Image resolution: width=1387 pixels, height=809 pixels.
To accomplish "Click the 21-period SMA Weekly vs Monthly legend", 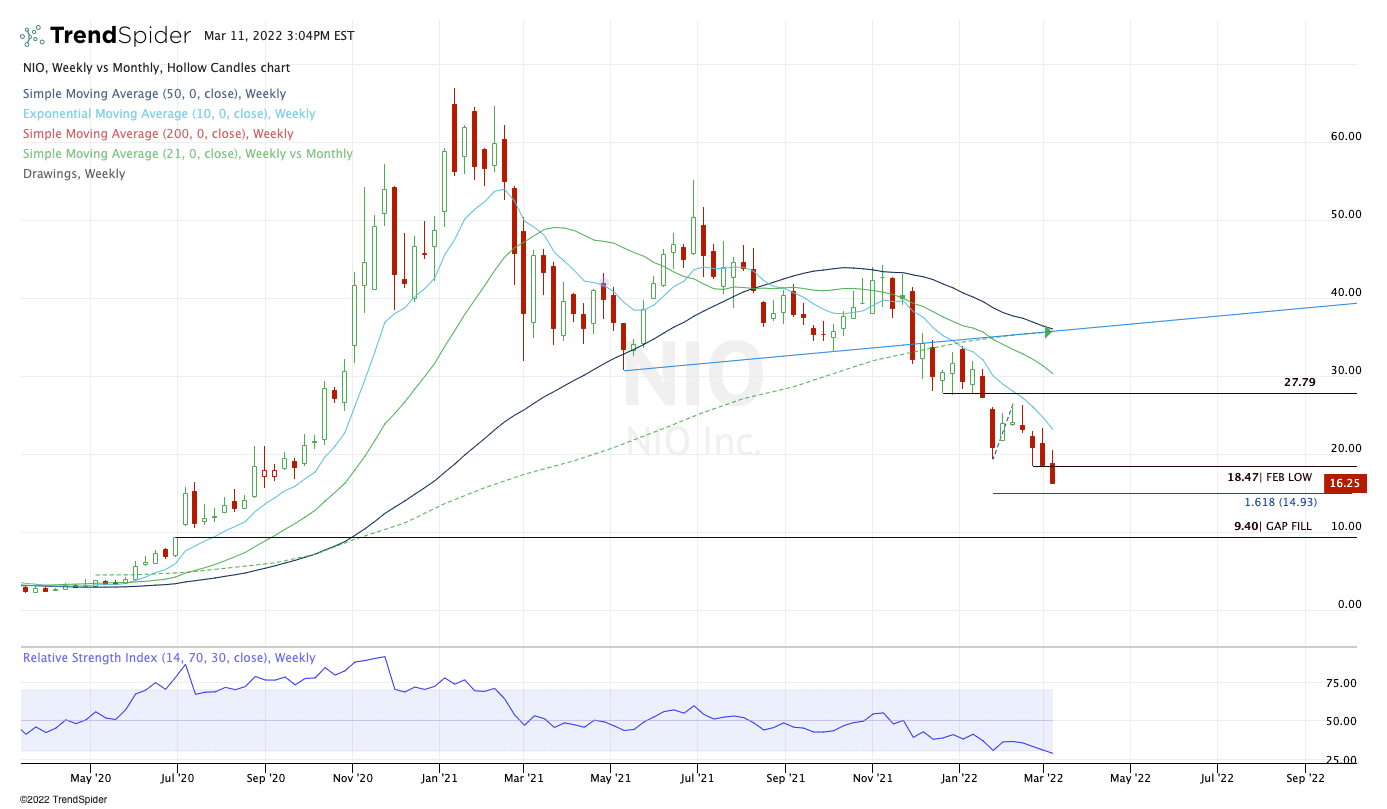I will 188,154.
